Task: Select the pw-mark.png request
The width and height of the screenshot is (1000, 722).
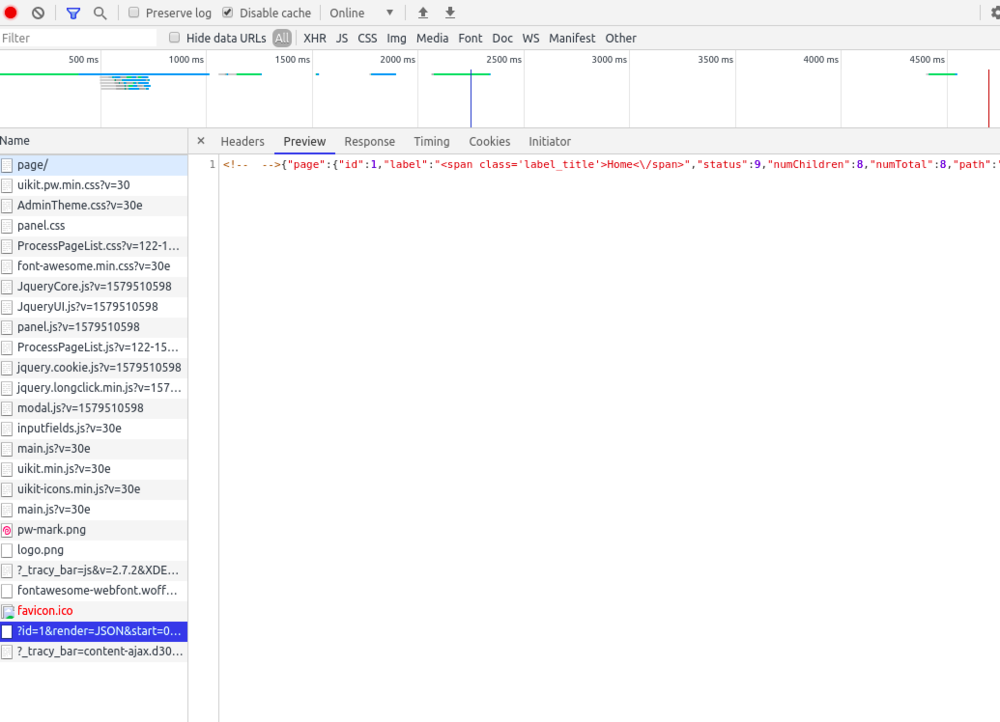Action: pyautogui.click(x=51, y=530)
